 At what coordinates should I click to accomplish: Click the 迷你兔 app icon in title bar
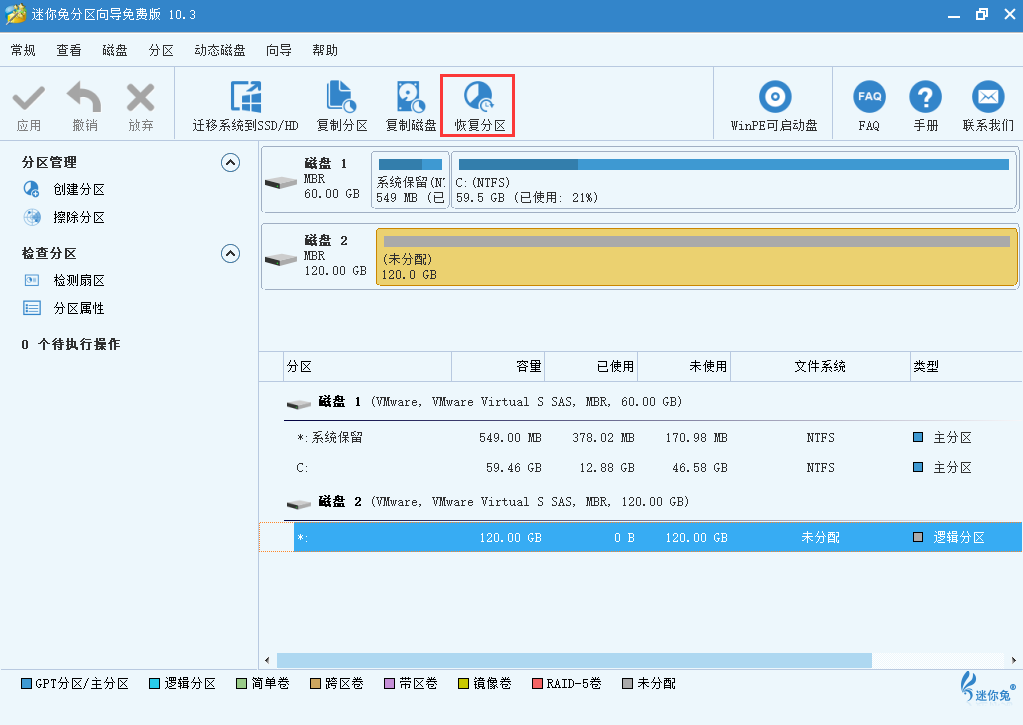pyautogui.click(x=15, y=14)
